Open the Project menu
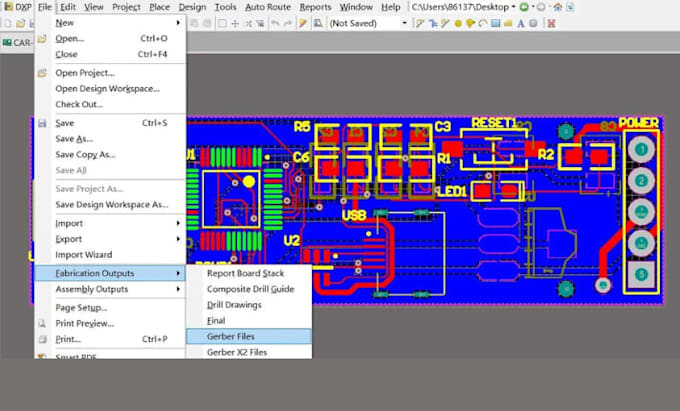 pos(126,7)
